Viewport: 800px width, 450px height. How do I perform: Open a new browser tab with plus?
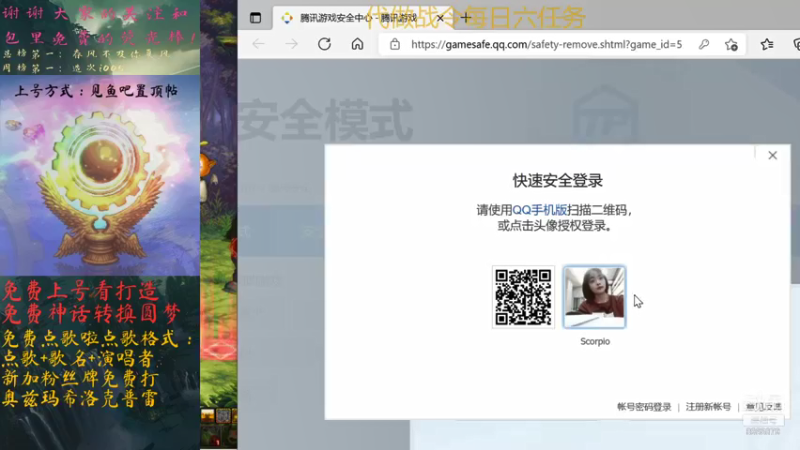click(x=466, y=18)
